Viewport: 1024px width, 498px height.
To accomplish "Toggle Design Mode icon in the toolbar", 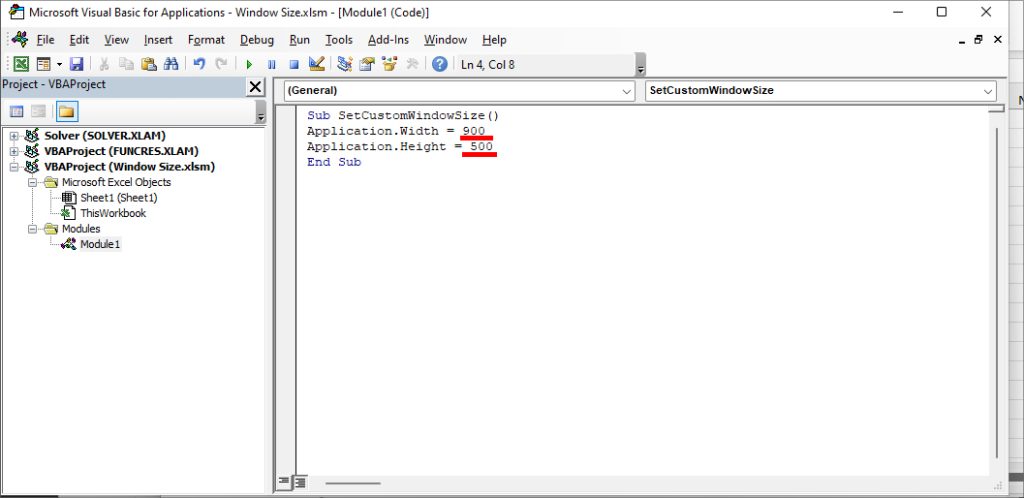I will [x=317, y=64].
